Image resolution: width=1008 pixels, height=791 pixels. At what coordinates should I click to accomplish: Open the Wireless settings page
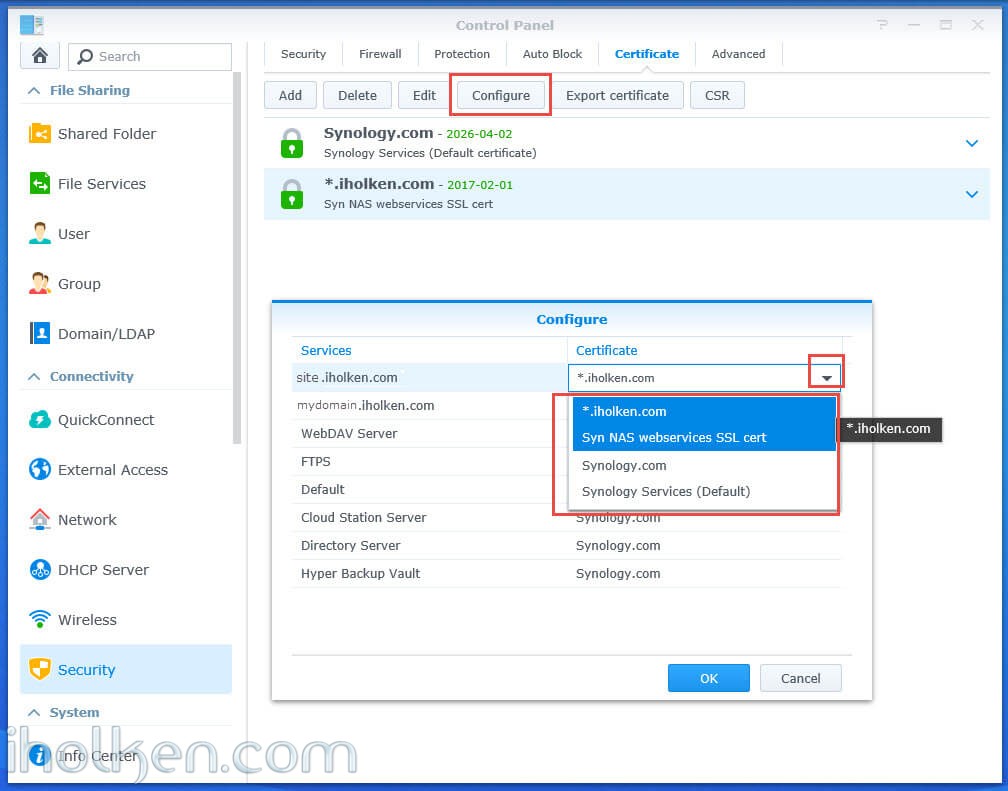126,619
